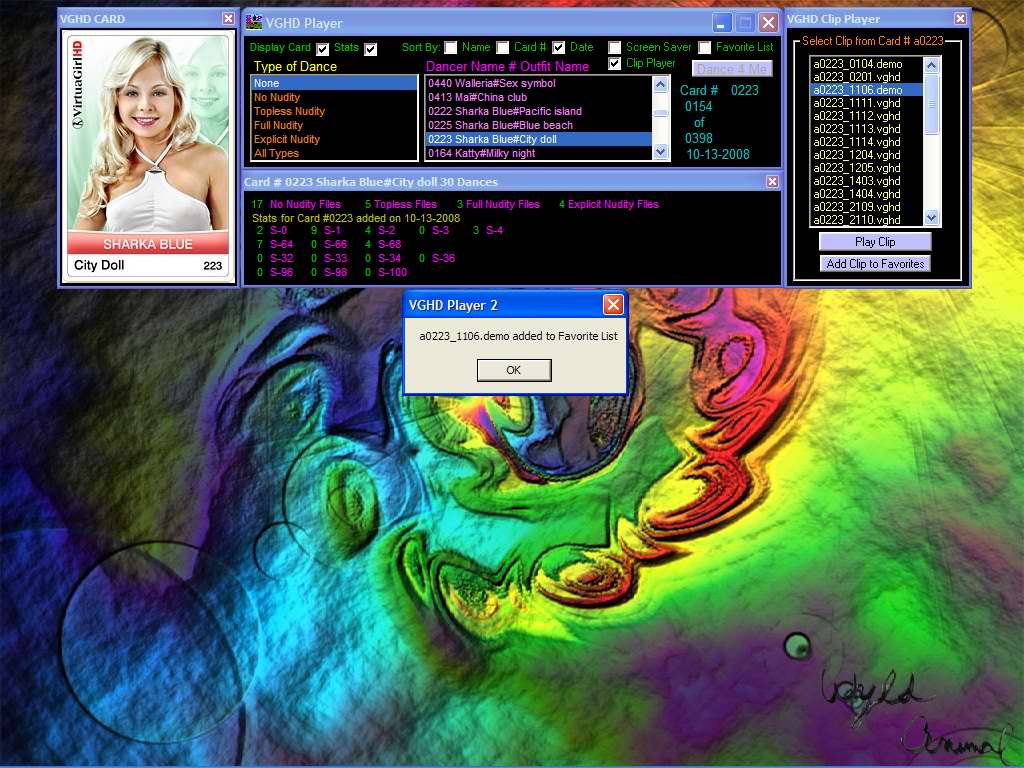
Task: Select Full Nudity dance type
Action: [334, 125]
